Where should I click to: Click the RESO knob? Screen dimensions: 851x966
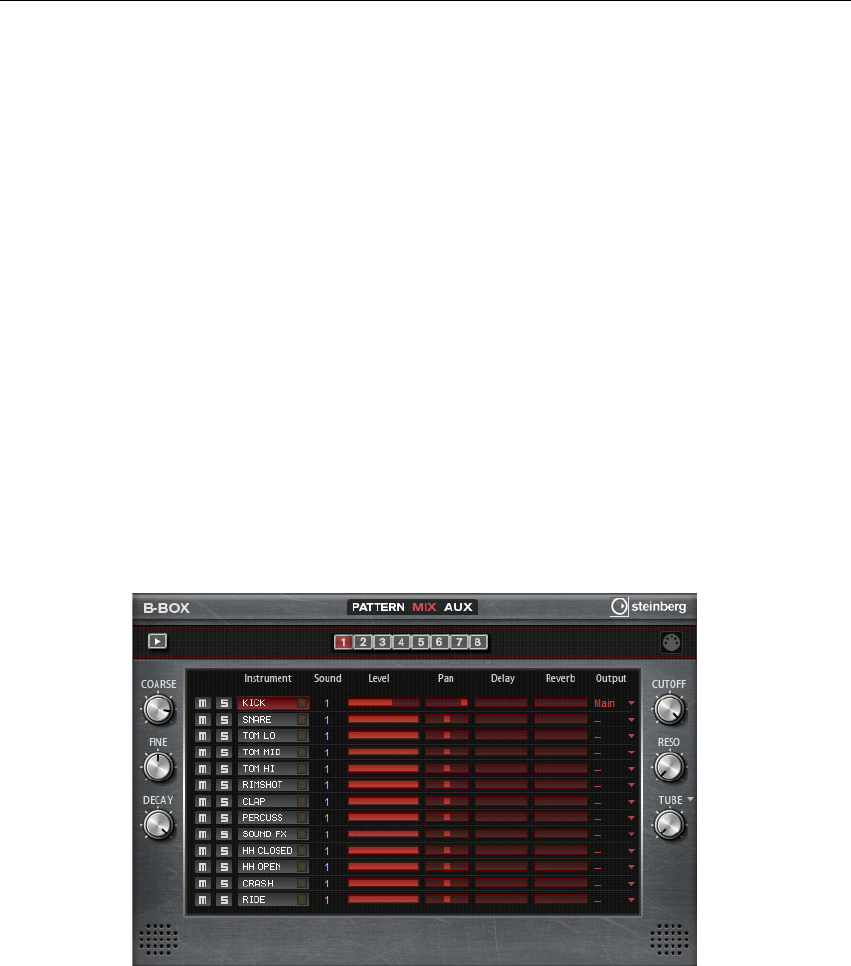pos(669,768)
